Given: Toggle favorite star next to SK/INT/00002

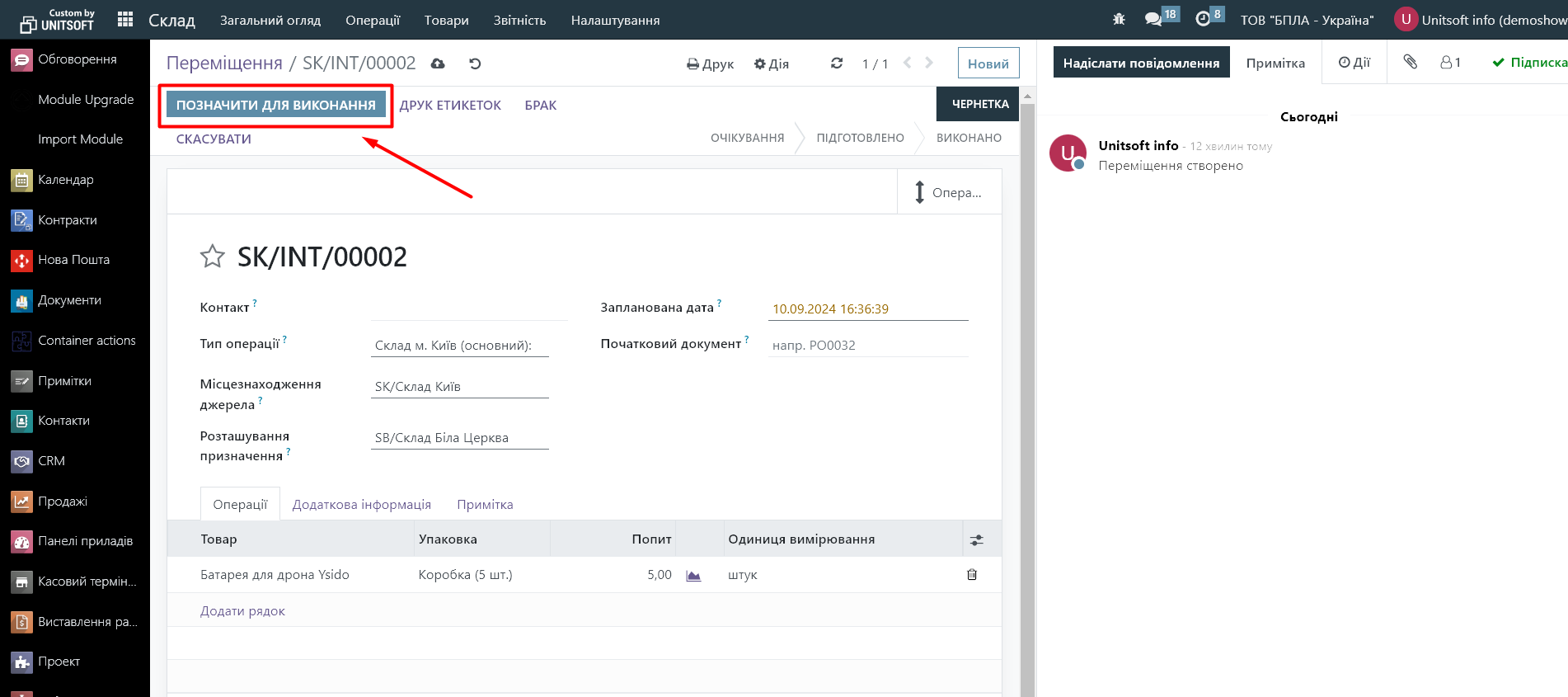Looking at the screenshot, I should click(212, 257).
